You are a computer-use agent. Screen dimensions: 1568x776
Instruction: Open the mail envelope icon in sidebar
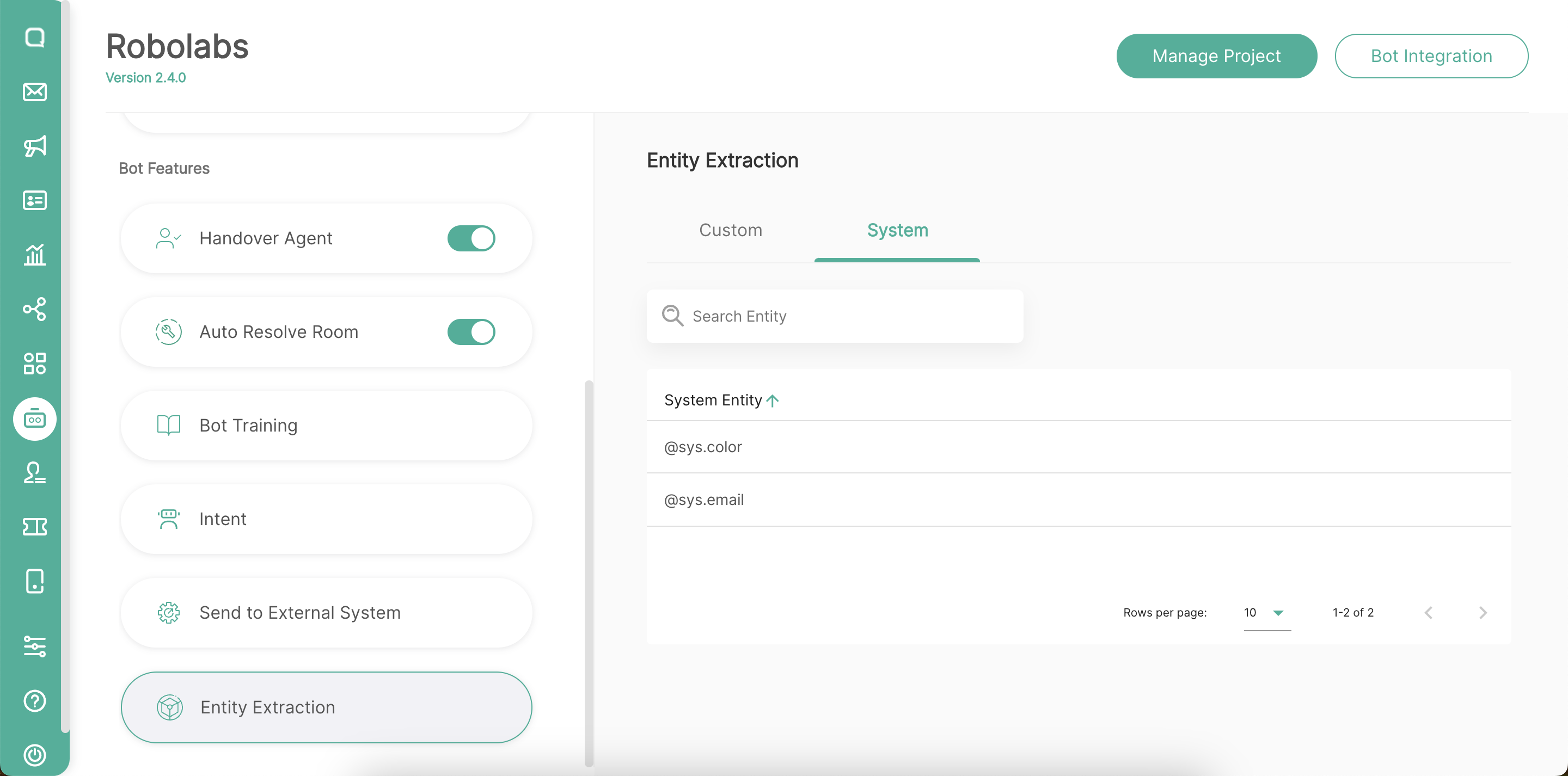[35, 92]
